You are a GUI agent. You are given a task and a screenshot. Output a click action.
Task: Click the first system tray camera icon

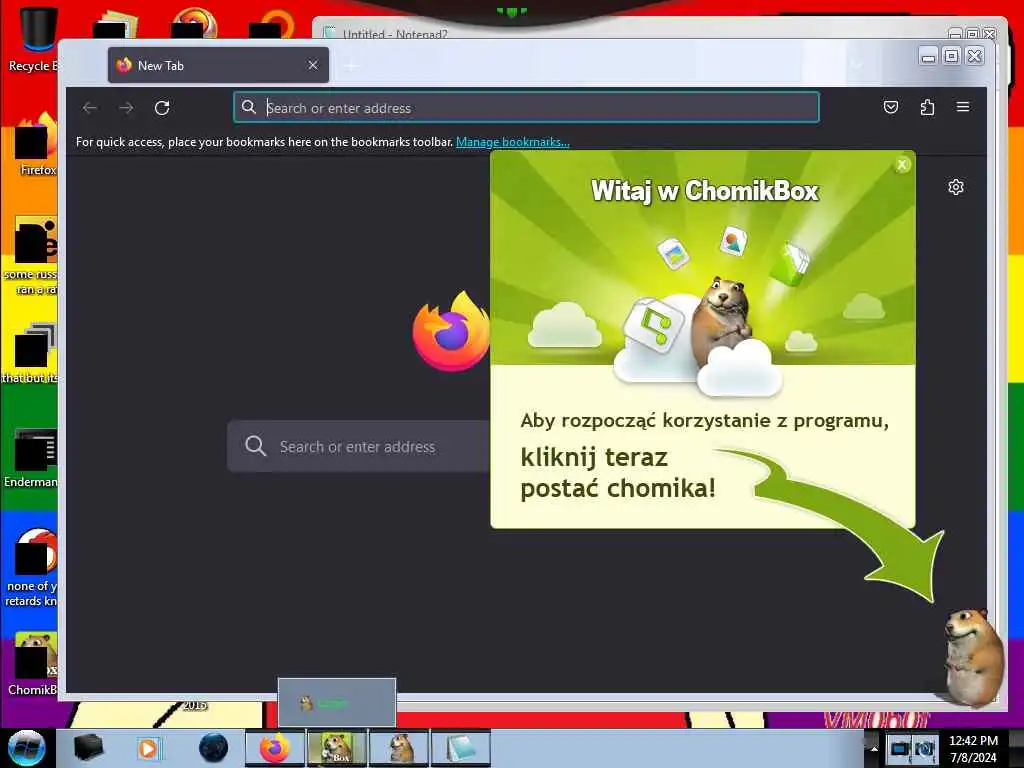click(x=899, y=749)
